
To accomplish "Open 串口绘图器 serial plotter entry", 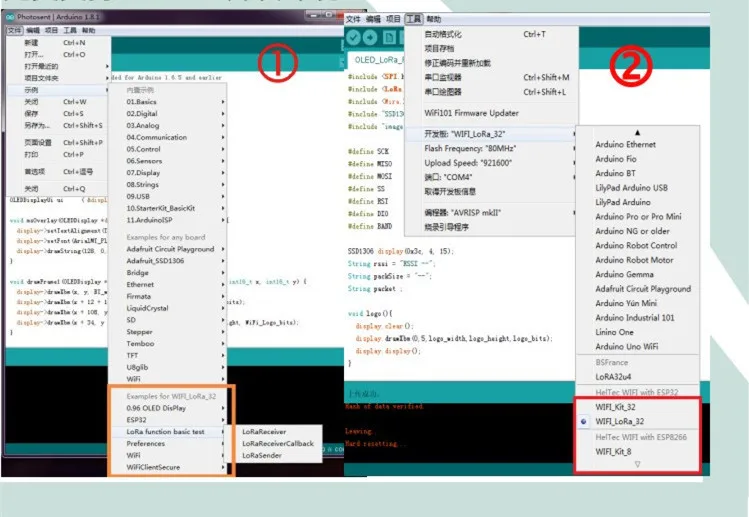I will [x=491, y=92].
